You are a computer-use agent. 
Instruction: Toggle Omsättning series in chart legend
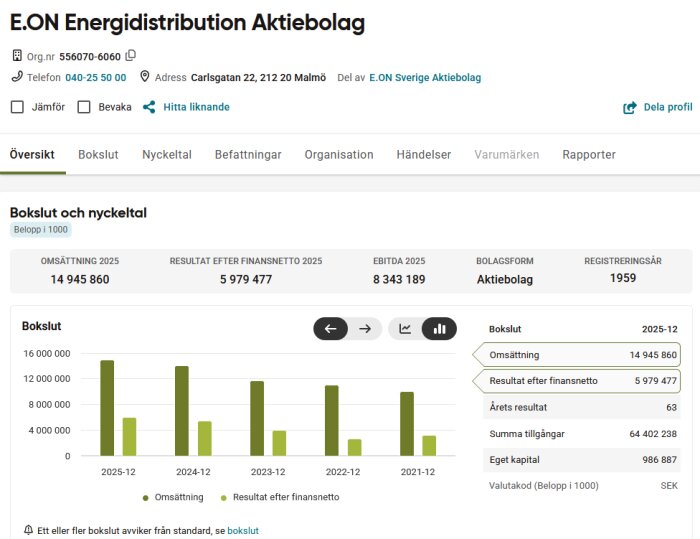tap(173, 497)
